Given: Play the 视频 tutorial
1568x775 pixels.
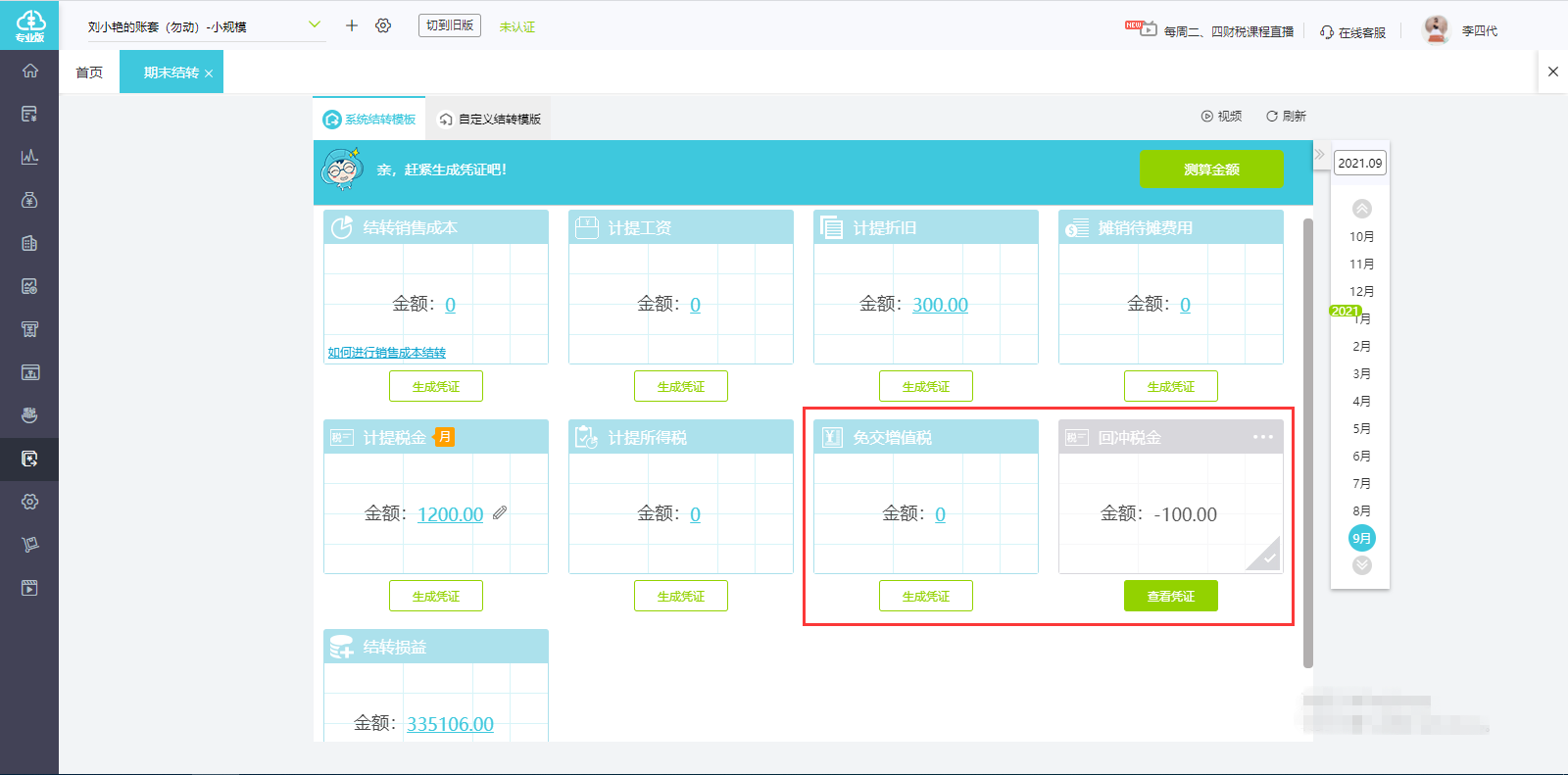Looking at the screenshot, I should tap(1221, 116).
